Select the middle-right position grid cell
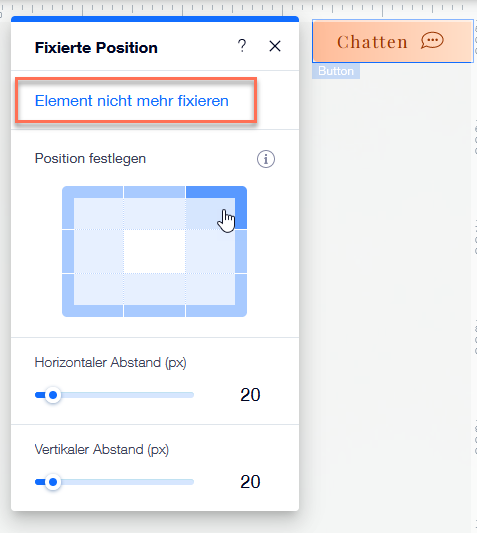 pos(216,252)
